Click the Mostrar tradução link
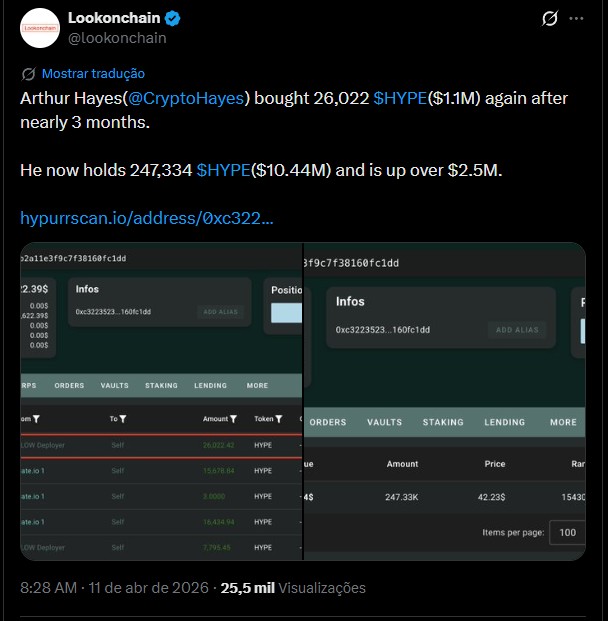 tap(93, 74)
